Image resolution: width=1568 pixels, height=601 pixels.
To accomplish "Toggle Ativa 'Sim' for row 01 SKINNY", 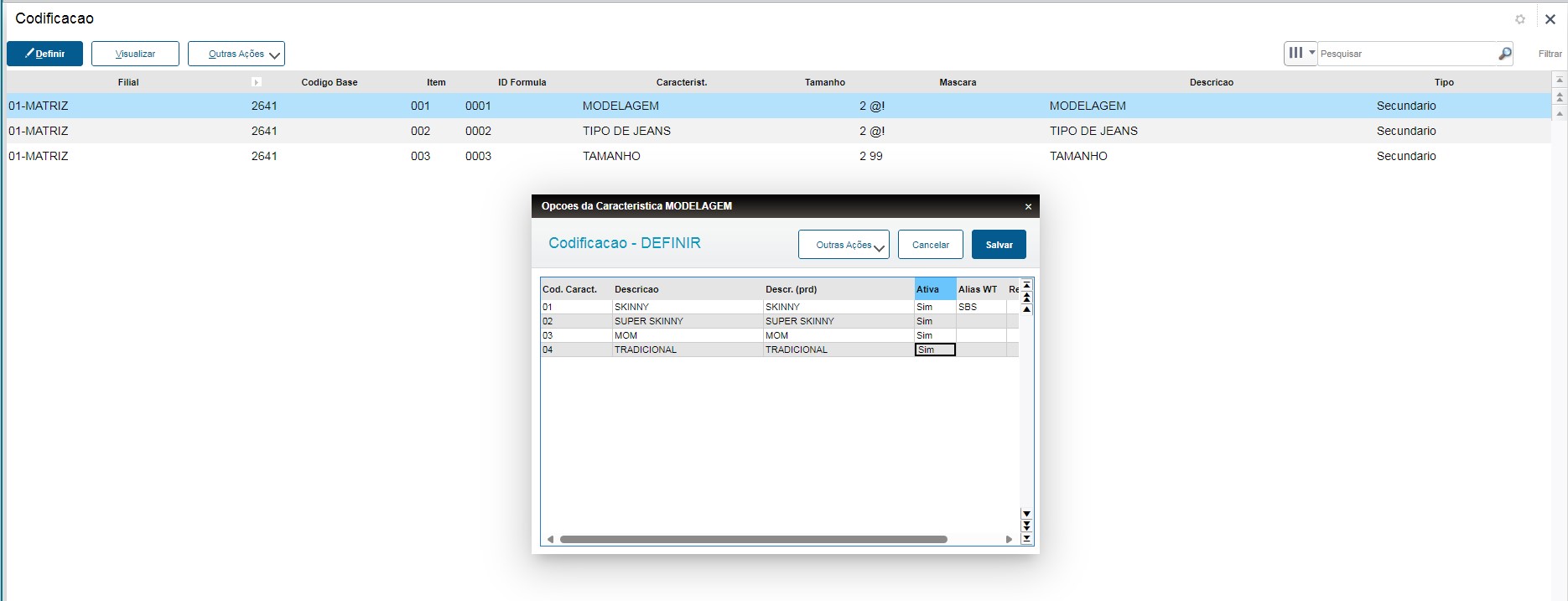I will click(x=935, y=307).
